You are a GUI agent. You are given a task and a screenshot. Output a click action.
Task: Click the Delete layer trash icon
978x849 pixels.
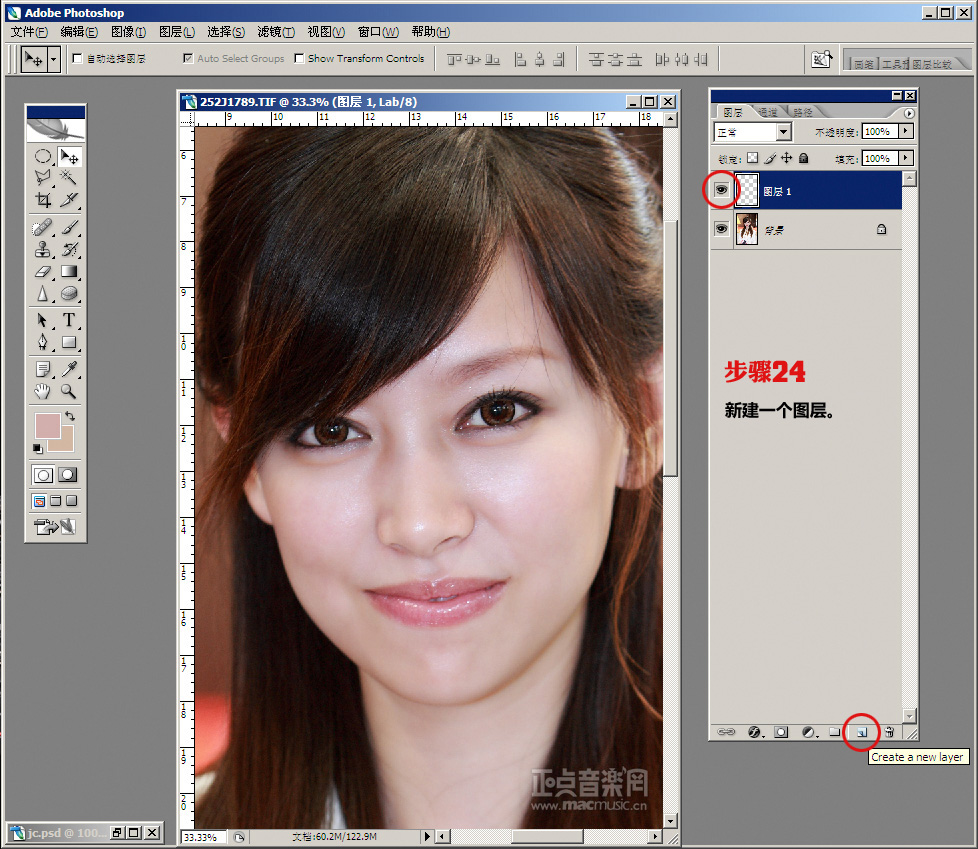tap(888, 732)
